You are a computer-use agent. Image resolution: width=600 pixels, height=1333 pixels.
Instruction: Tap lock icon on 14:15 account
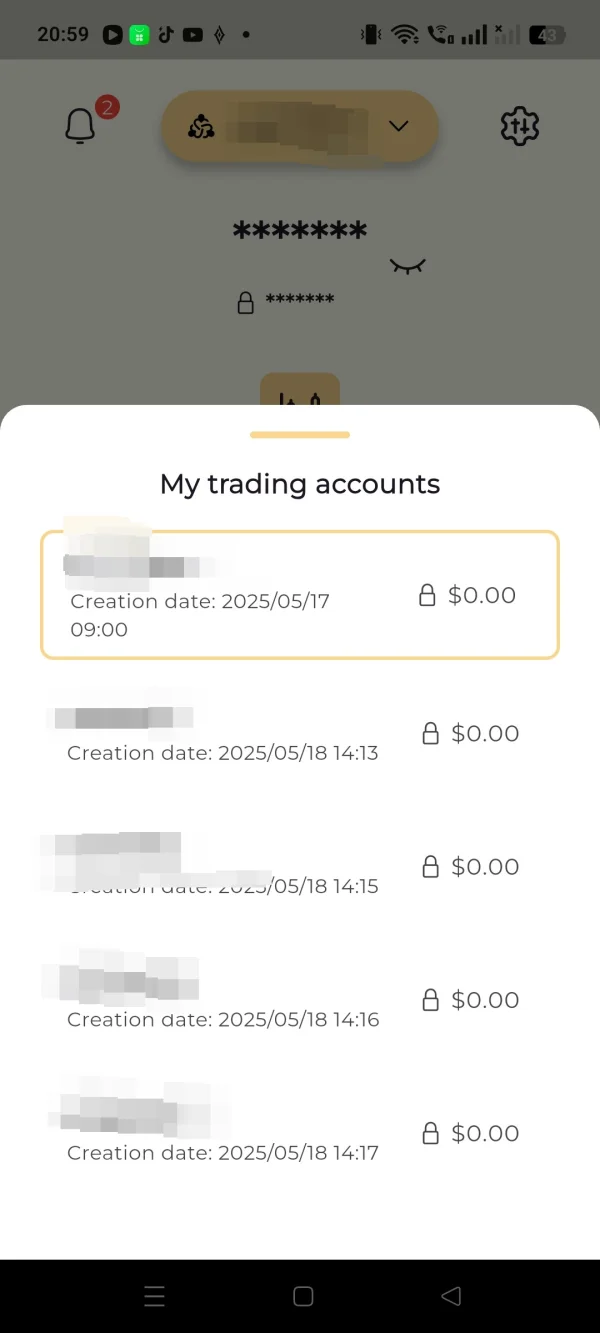point(431,867)
